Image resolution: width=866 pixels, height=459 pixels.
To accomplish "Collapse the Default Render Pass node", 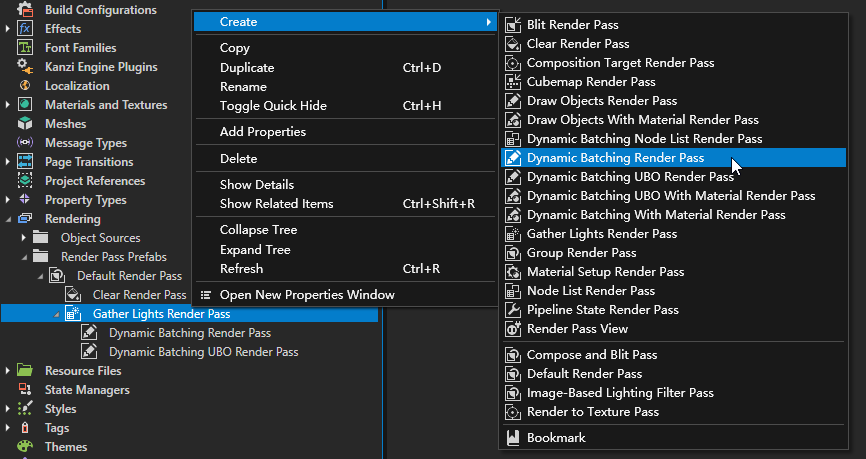I will coord(40,276).
